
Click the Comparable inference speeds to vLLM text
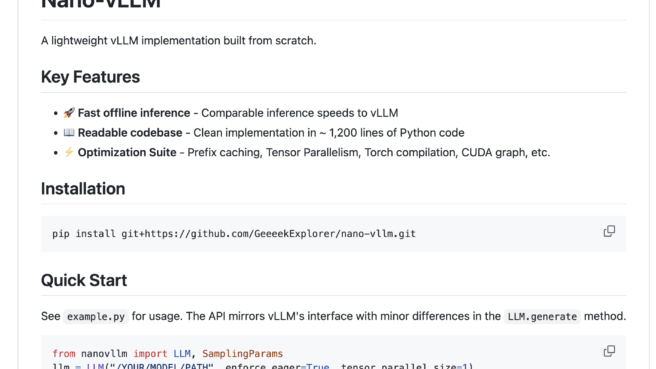[x=300, y=113]
